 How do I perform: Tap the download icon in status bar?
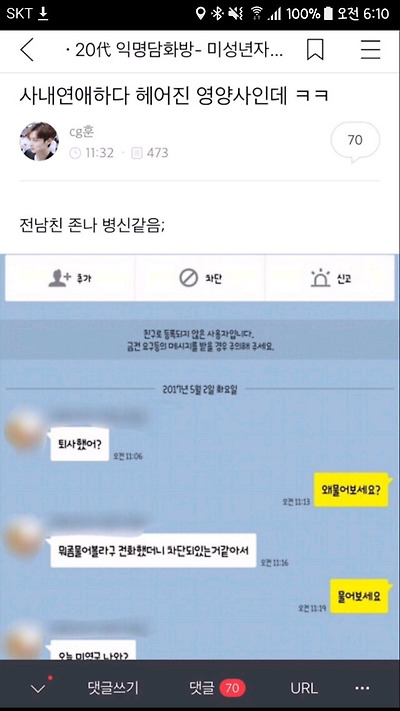coord(43,14)
